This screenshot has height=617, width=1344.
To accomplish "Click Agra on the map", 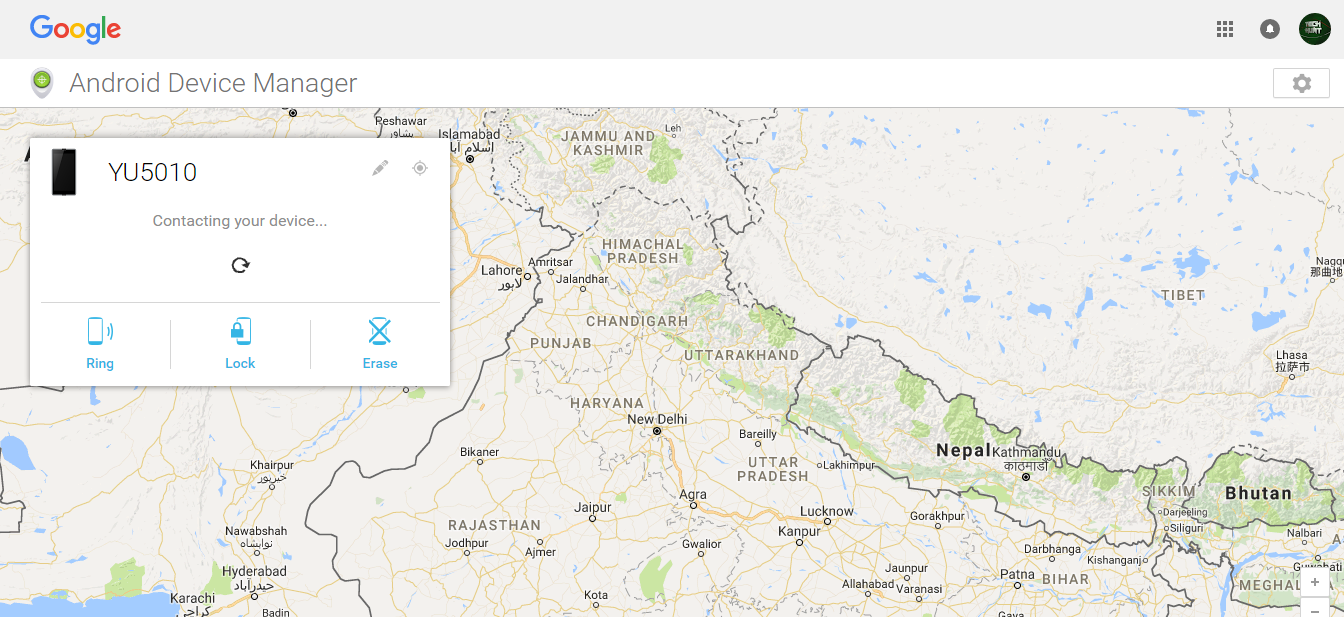I will [x=693, y=494].
